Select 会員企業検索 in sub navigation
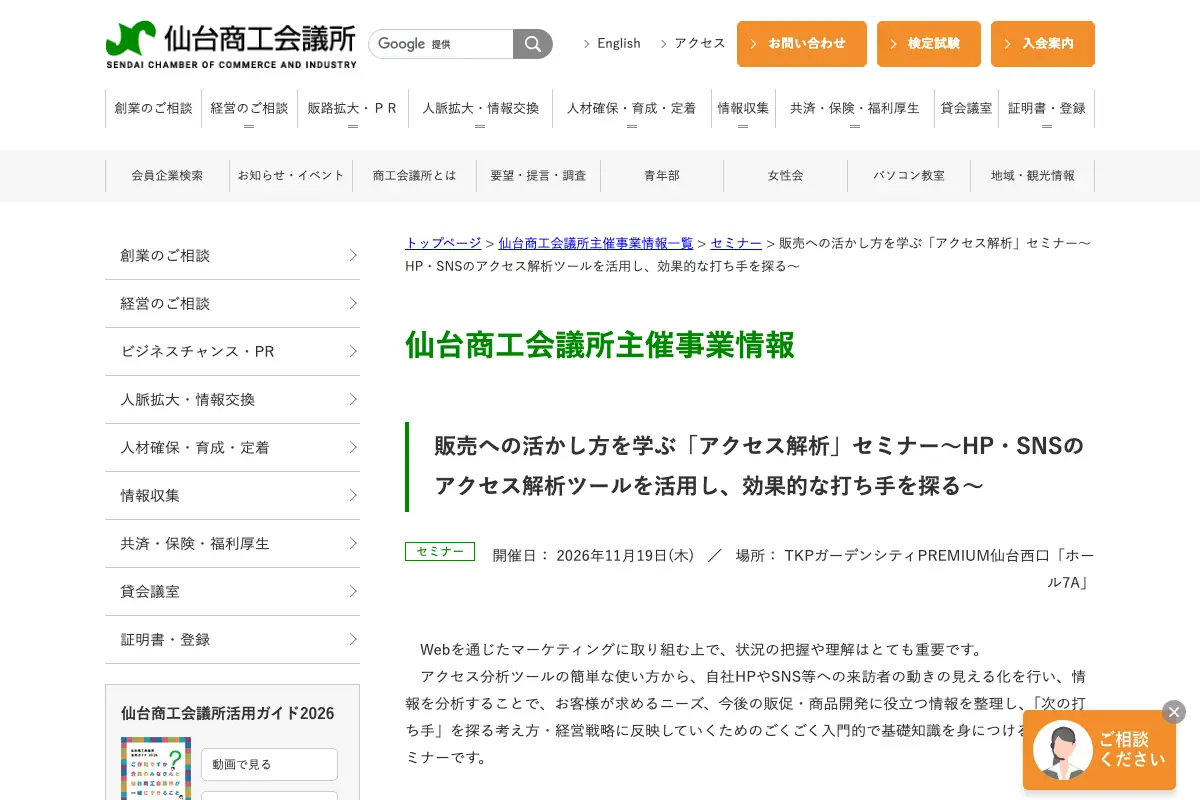This screenshot has height=800, width=1200. click(x=167, y=175)
